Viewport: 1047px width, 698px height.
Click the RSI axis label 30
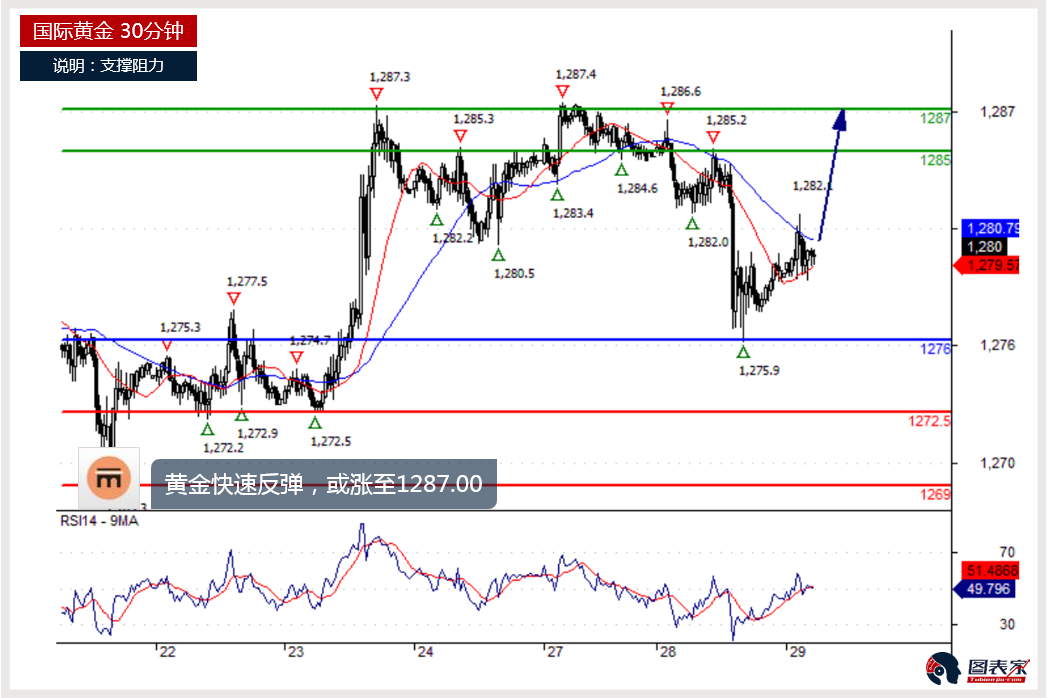pyautogui.click(x=1007, y=625)
